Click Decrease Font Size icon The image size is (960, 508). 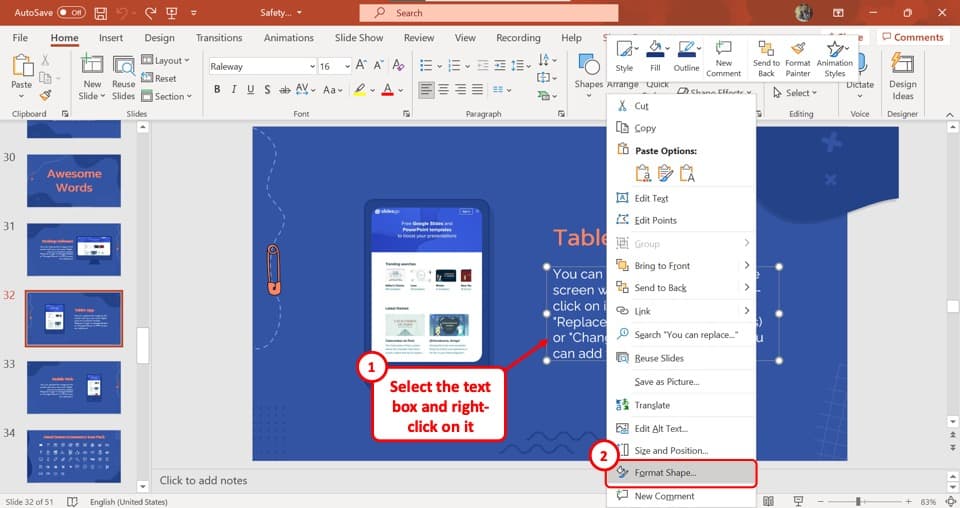coord(379,64)
